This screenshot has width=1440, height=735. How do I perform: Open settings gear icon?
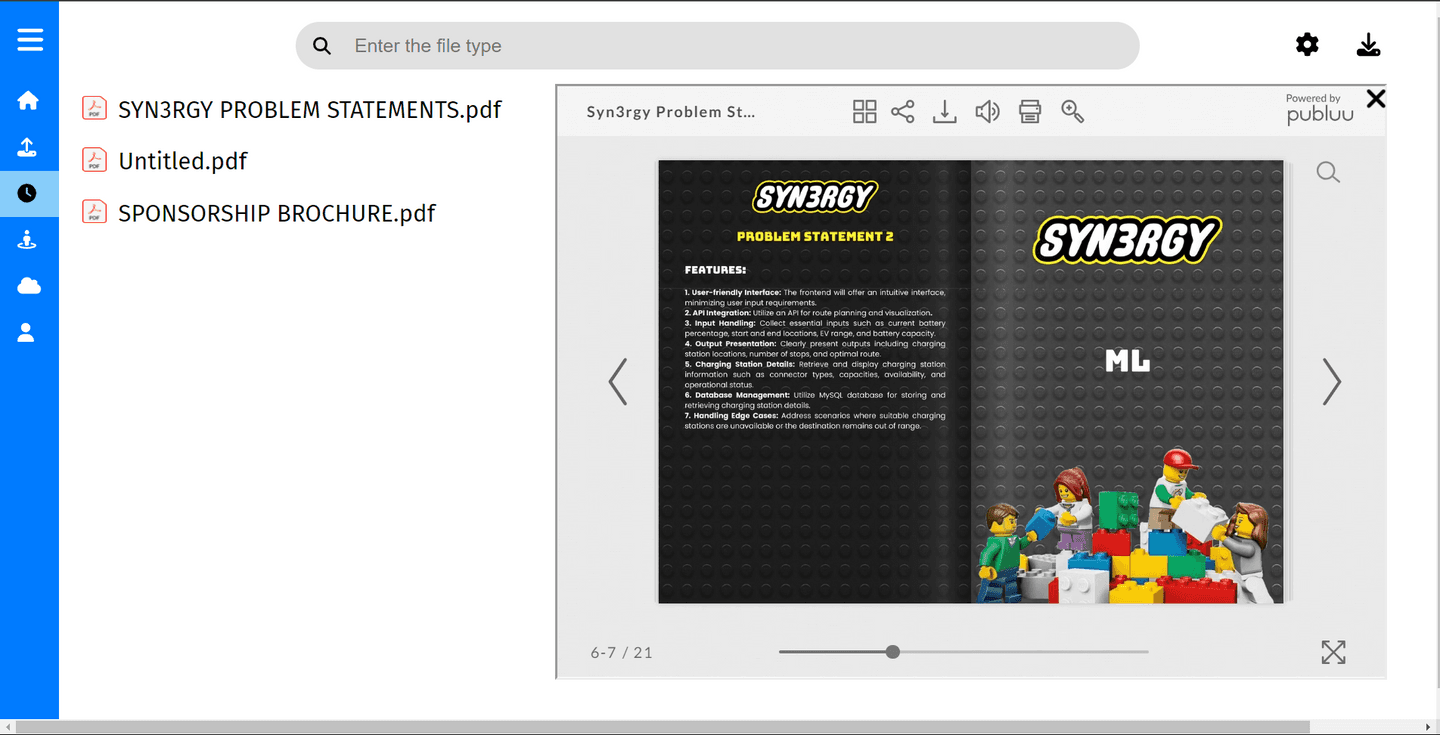tap(1307, 44)
